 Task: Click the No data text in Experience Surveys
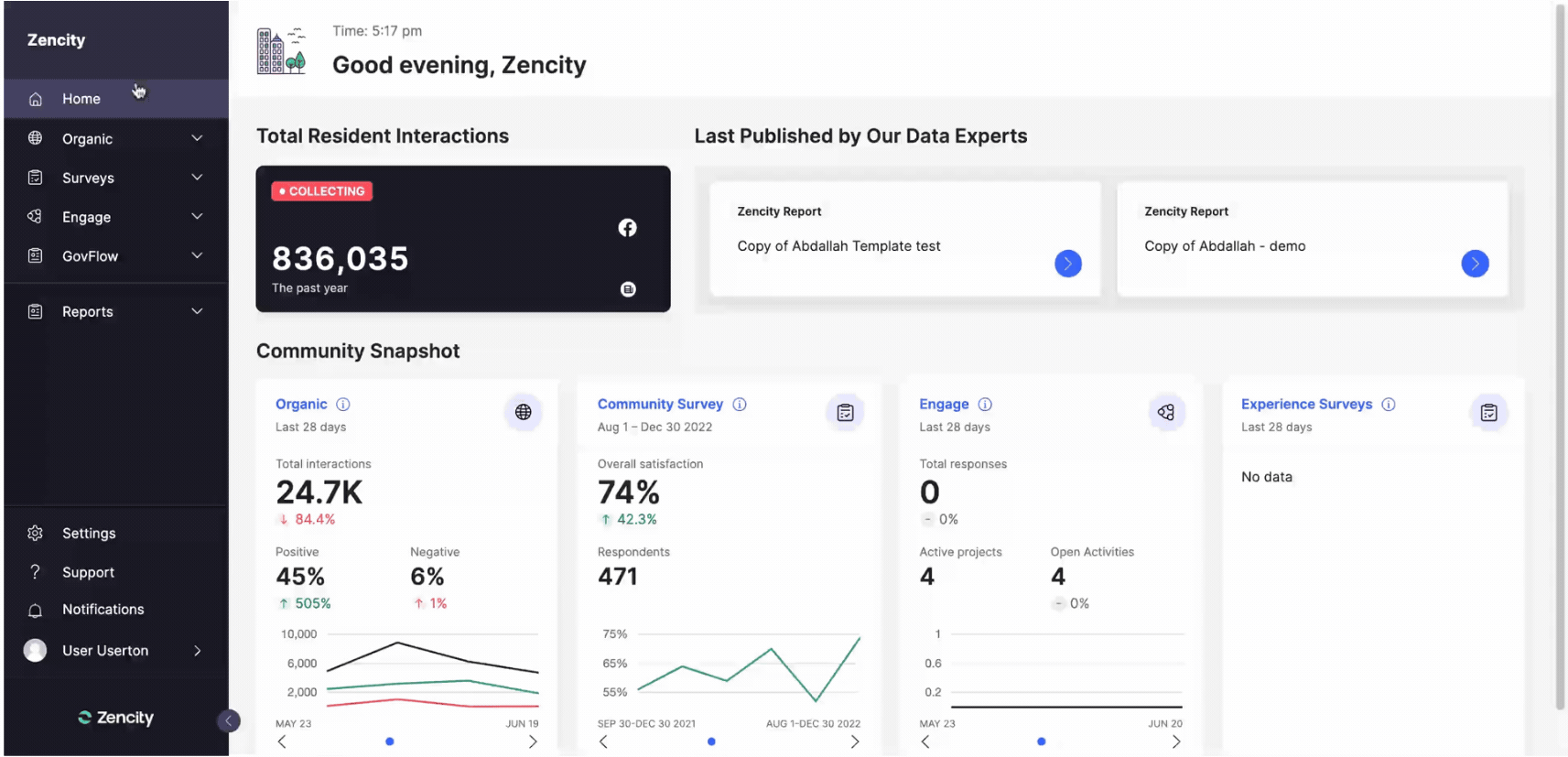click(x=1267, y=477)
